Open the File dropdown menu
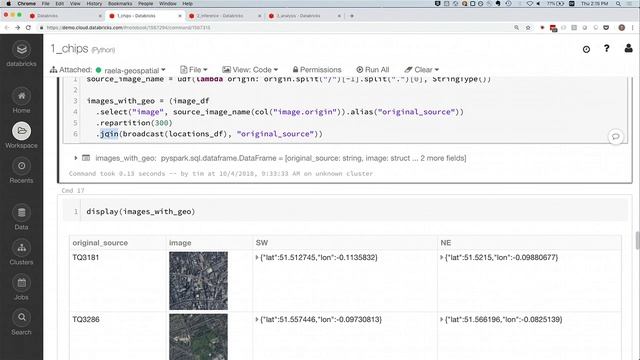The height and width of the screenshot is (360, 640). coord(194,70)
